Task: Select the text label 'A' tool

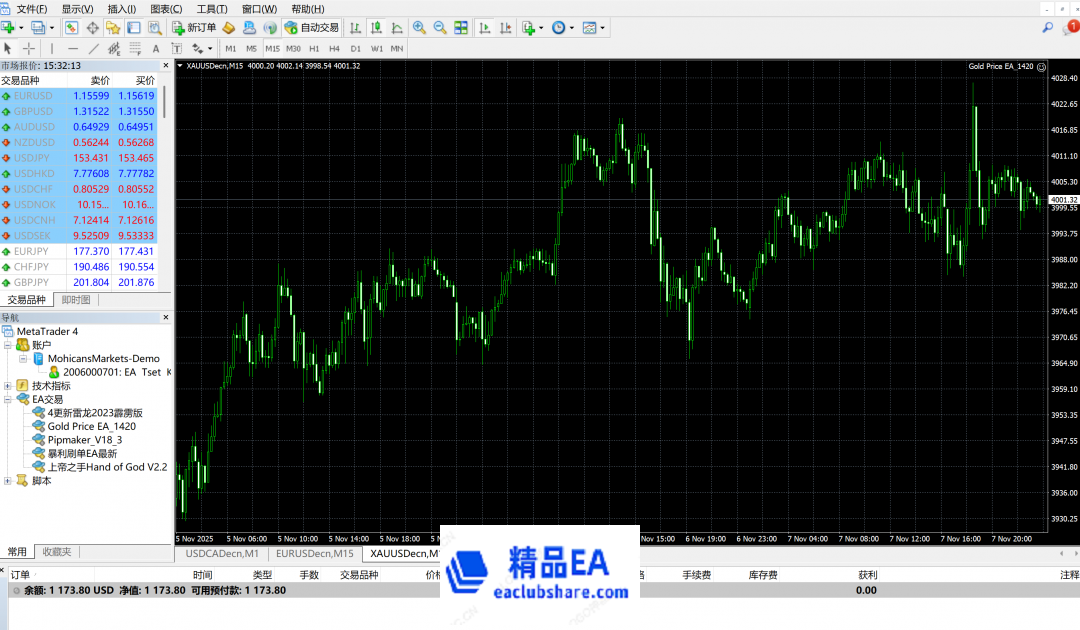Action: 156,48
